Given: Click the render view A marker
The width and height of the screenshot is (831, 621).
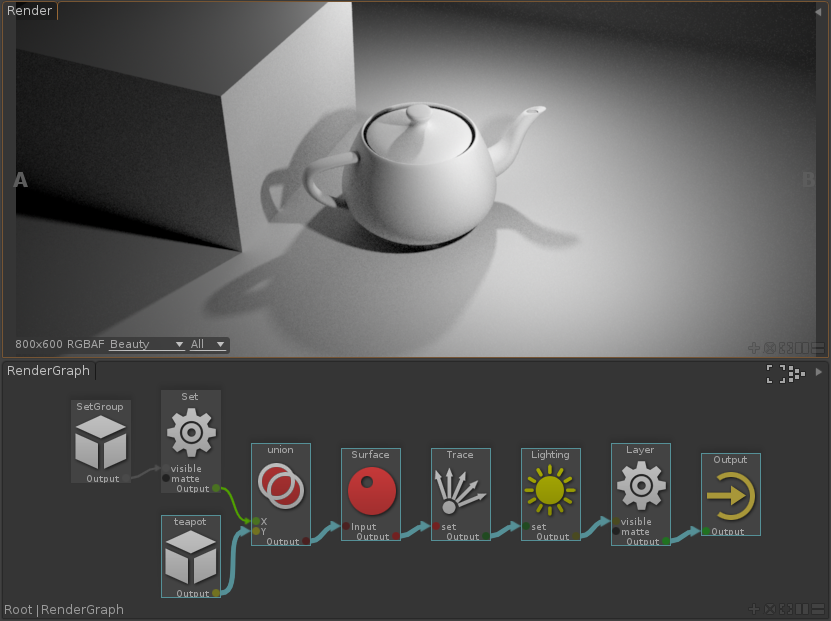Looking at the screenshot, I should point(20,180).
